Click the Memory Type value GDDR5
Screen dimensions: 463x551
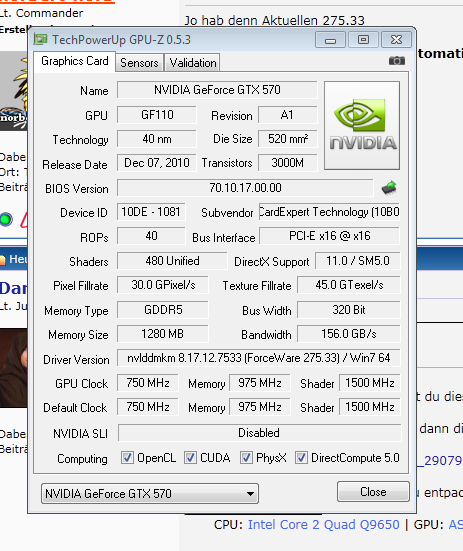pos(163,310)
